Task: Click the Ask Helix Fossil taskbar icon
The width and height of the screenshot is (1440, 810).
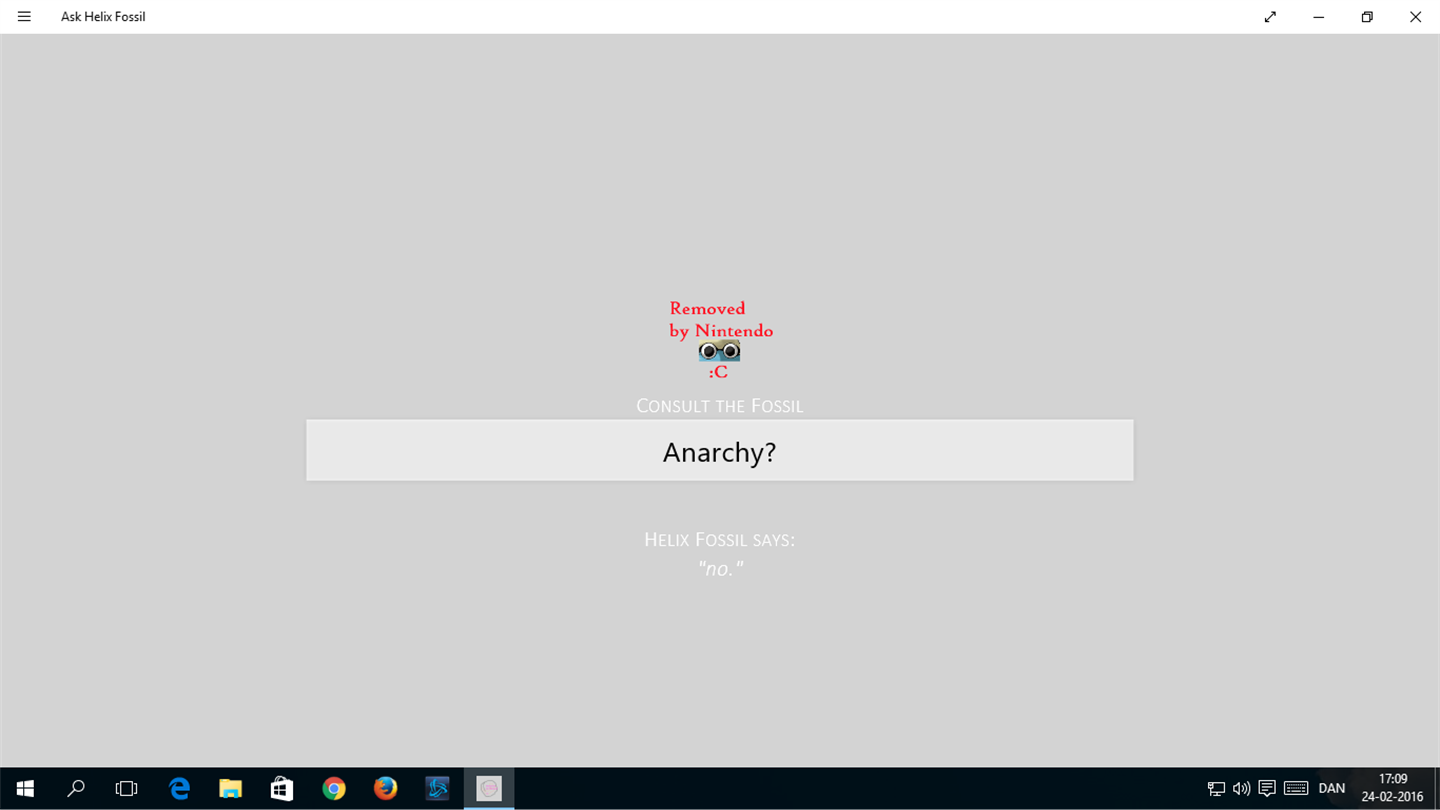Action: click(x=489, y=789)
